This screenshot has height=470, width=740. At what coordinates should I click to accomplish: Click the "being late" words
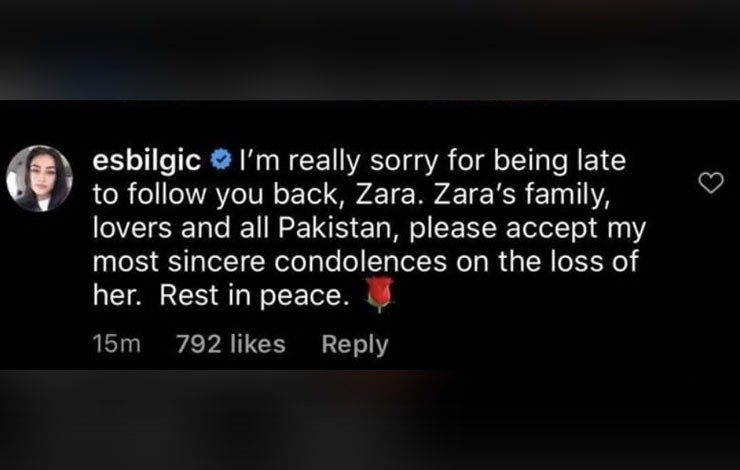(560, 162)
